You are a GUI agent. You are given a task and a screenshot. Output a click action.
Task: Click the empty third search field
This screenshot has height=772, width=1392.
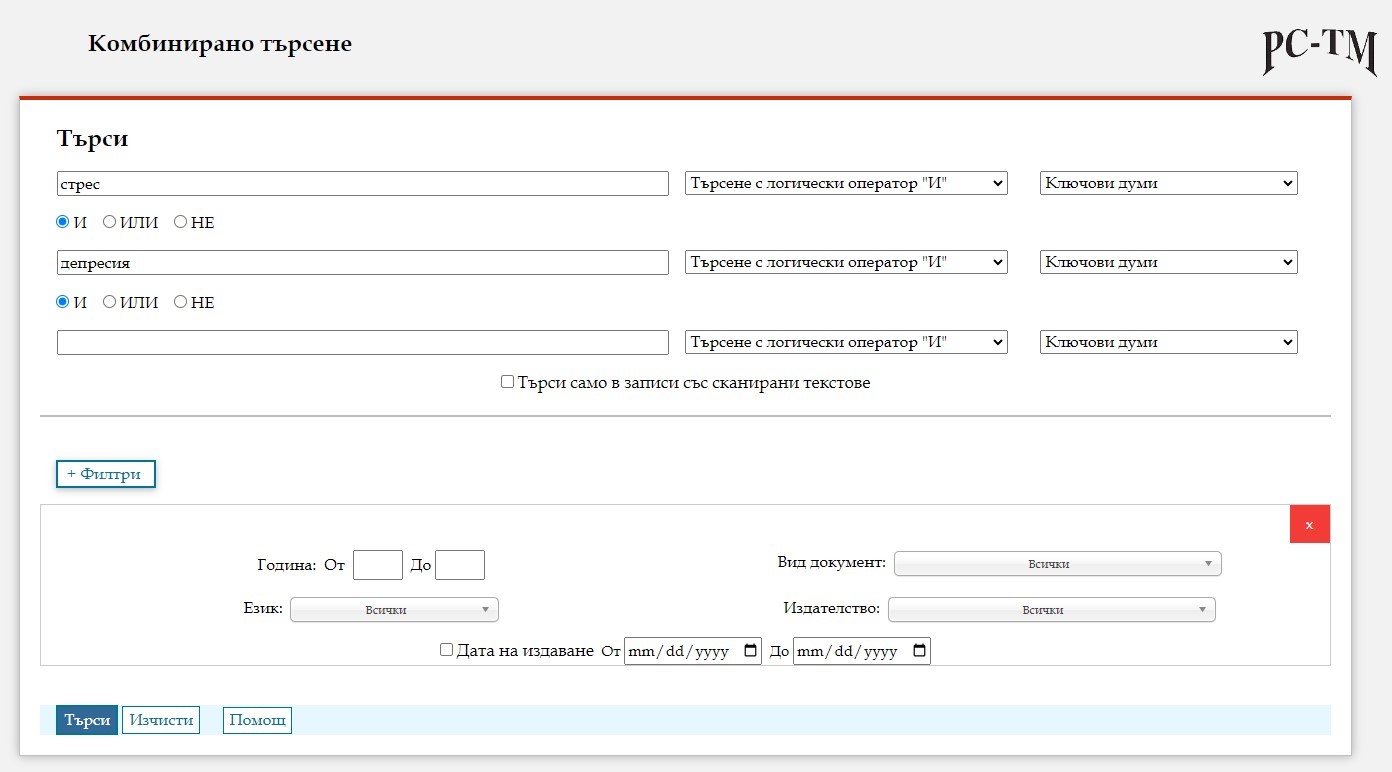[363, 342]
